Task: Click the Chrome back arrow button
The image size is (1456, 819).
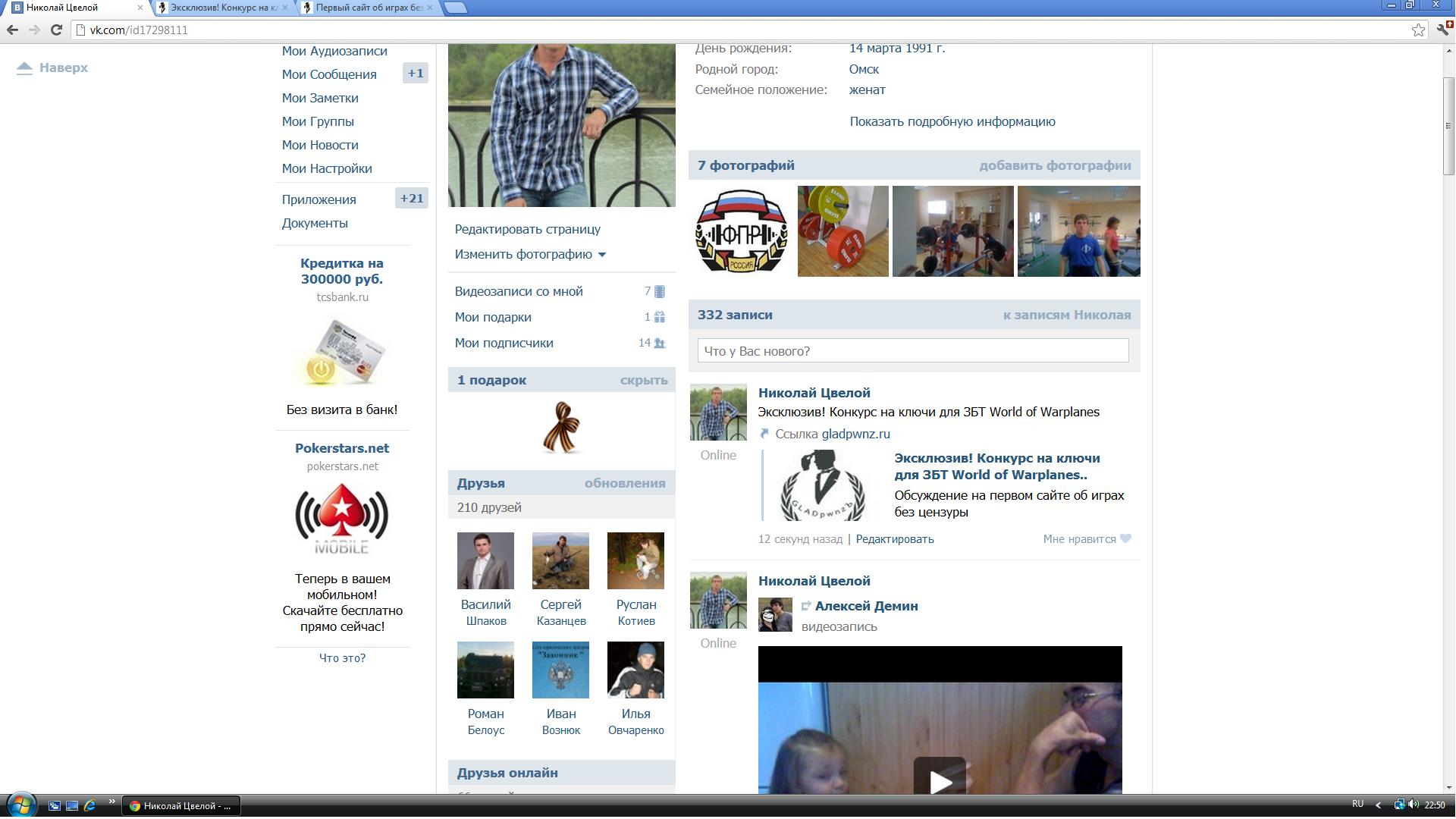Action: [x=12, y=30]
